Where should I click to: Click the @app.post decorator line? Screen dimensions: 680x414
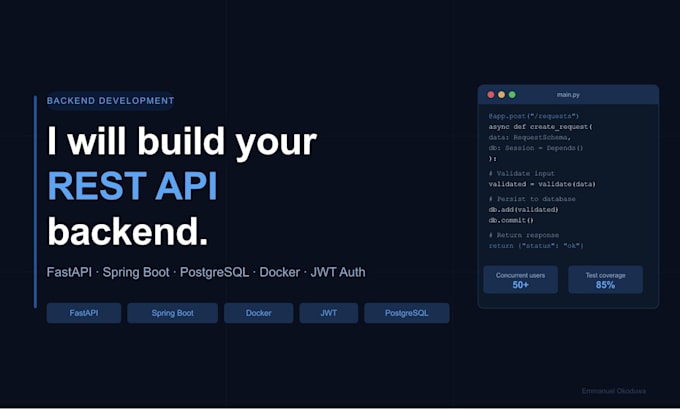tap(533, 116)
